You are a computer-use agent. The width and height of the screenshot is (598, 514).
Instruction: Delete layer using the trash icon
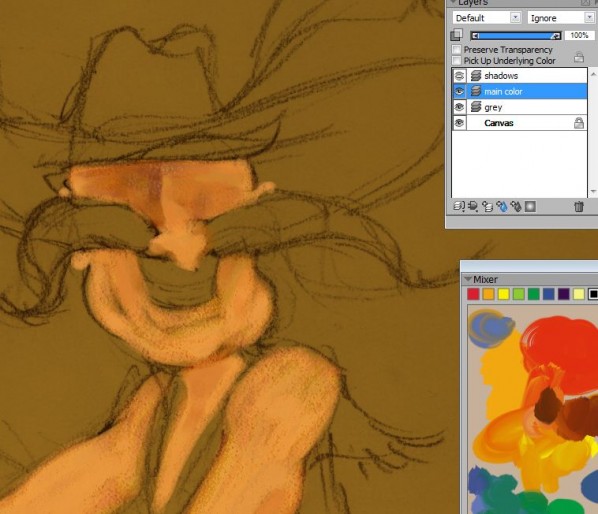click(x=579, y=207)
